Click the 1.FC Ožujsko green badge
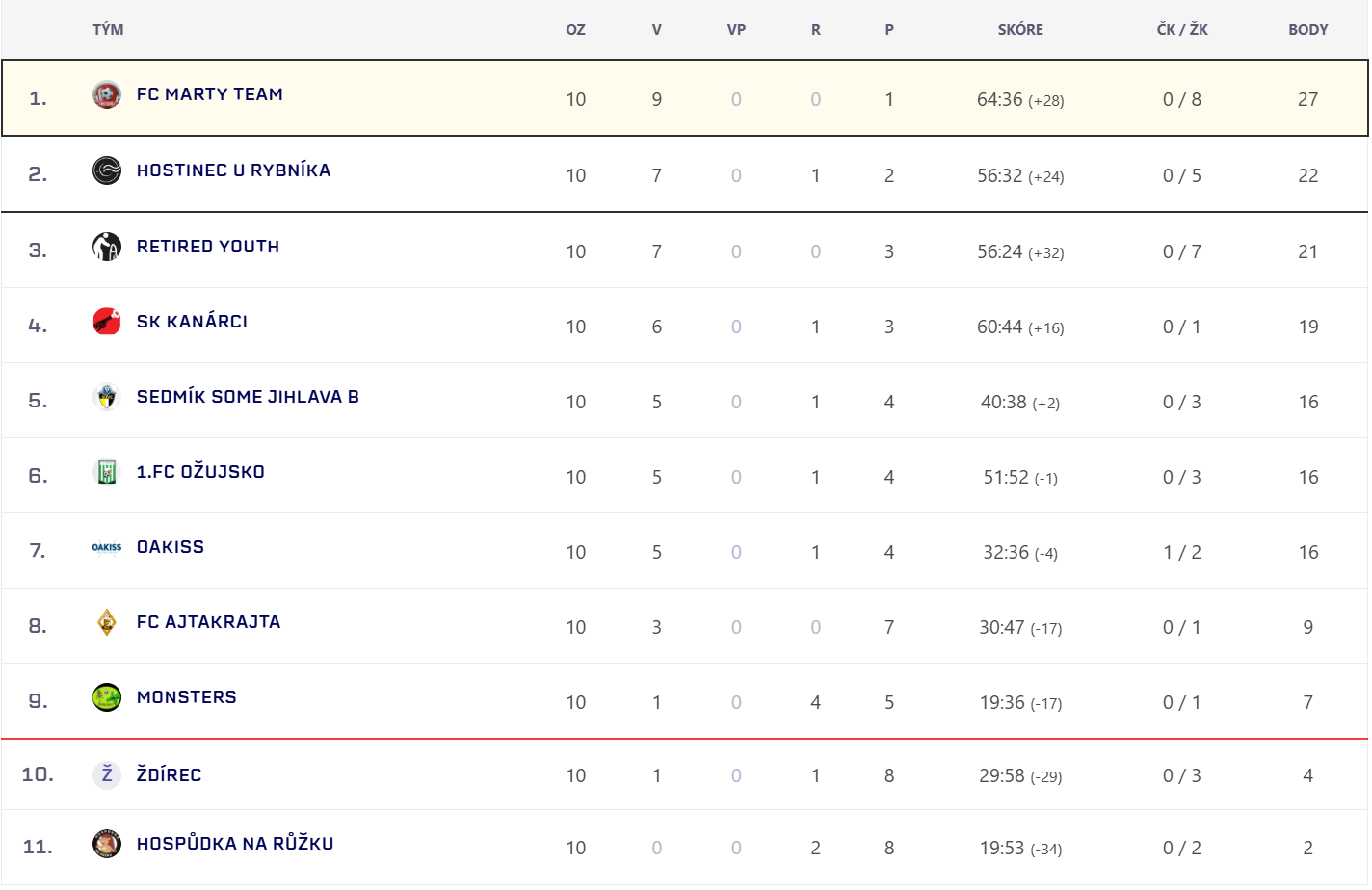 (x=107, y=472)
